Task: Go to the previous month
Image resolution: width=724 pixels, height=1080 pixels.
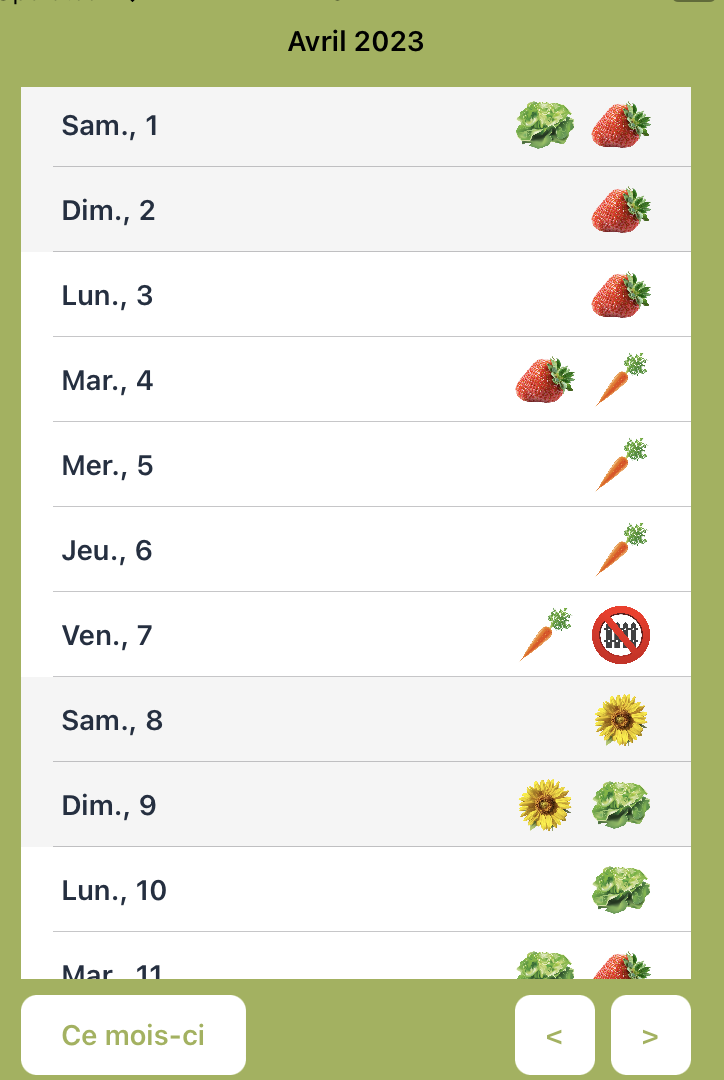Action: pyautogui.click(x=555, y=1035)
